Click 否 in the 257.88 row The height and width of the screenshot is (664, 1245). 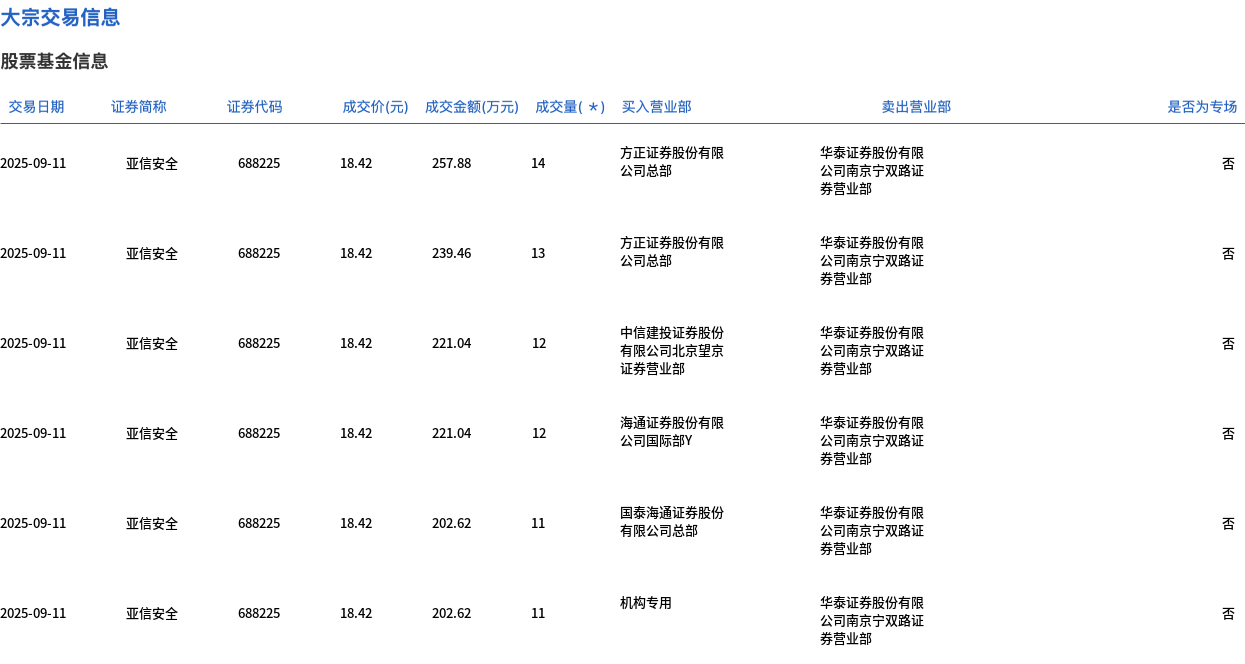tap(1228, 163)
